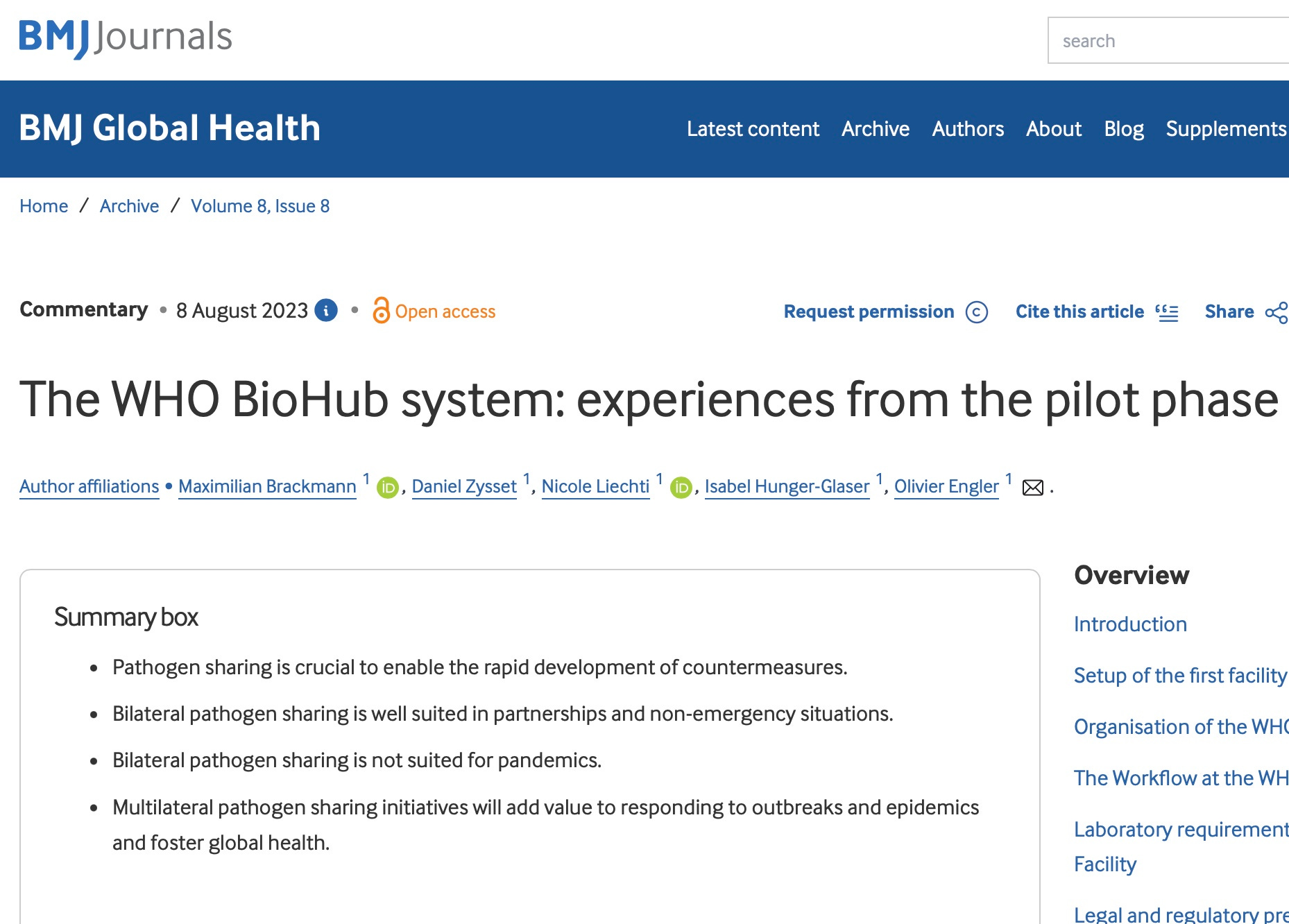Click the search input field
1289x924 pixels.
[x=1168, y=41]
